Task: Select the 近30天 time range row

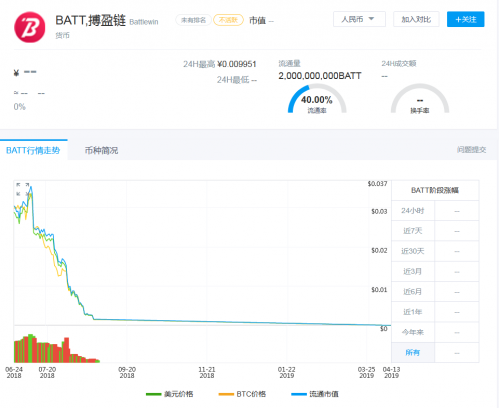Action: tap(435, 251)
